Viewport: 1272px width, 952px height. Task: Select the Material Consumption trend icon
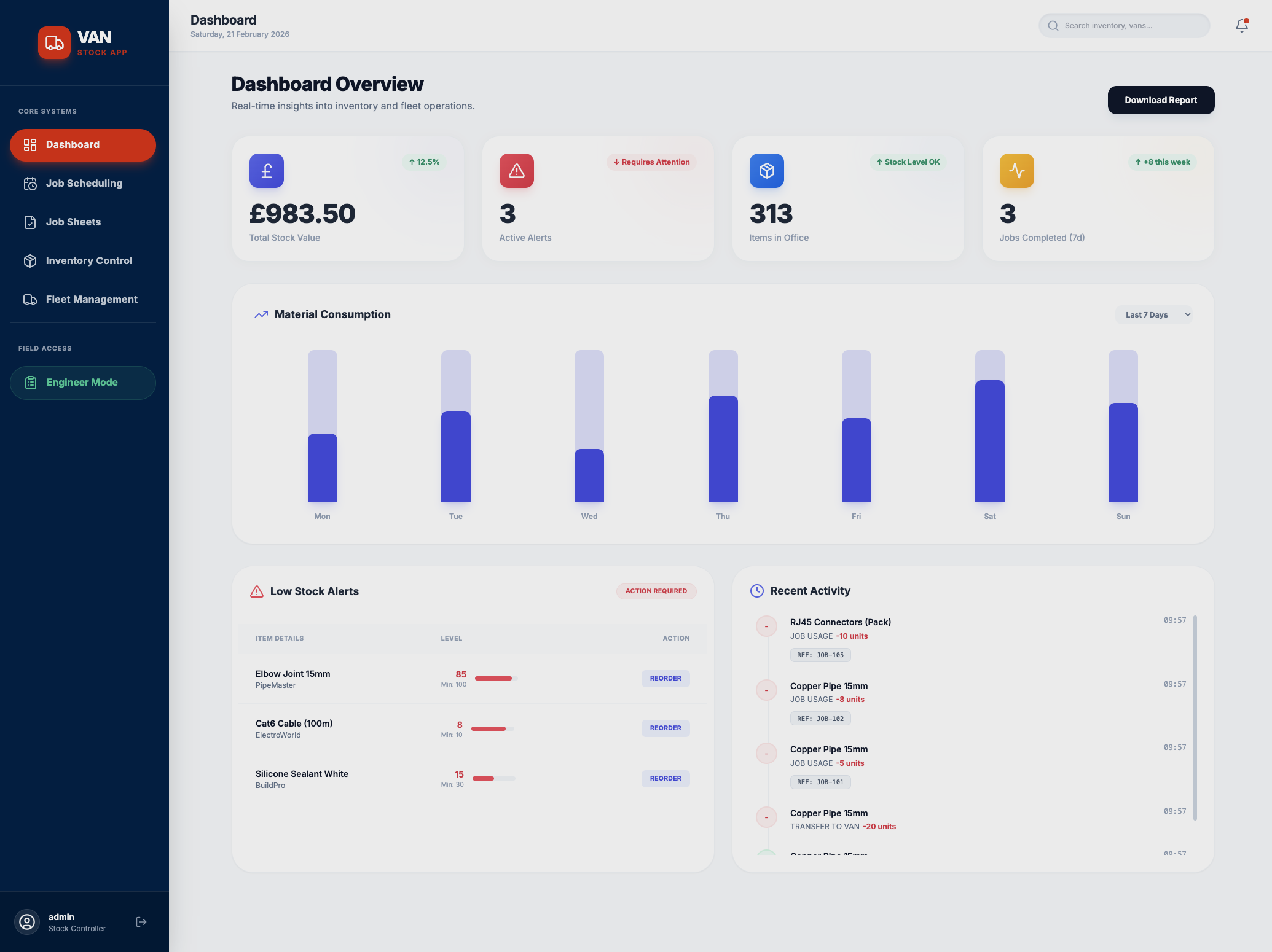point(260,314)
